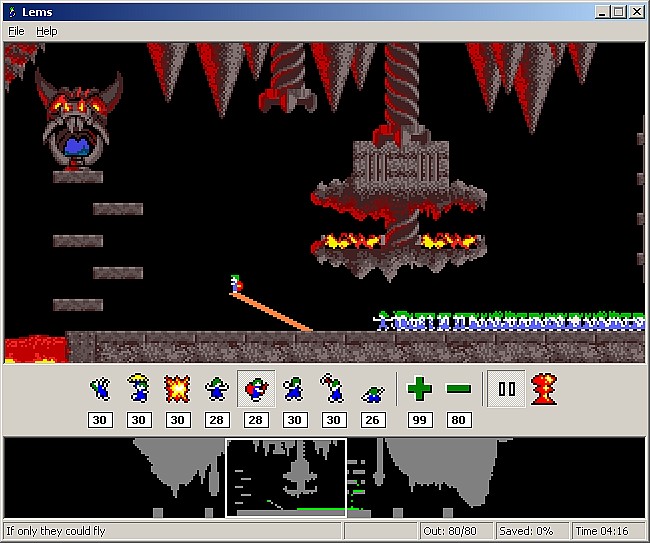Select the Blocker skill icon
The width and height of the screenshot is (650, 543).
click(x=216, y=389)
